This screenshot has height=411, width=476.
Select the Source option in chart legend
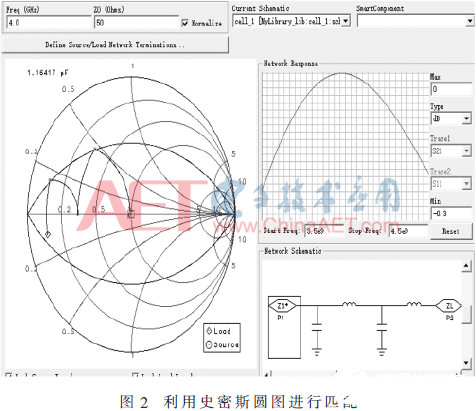[x=222, y=344]
